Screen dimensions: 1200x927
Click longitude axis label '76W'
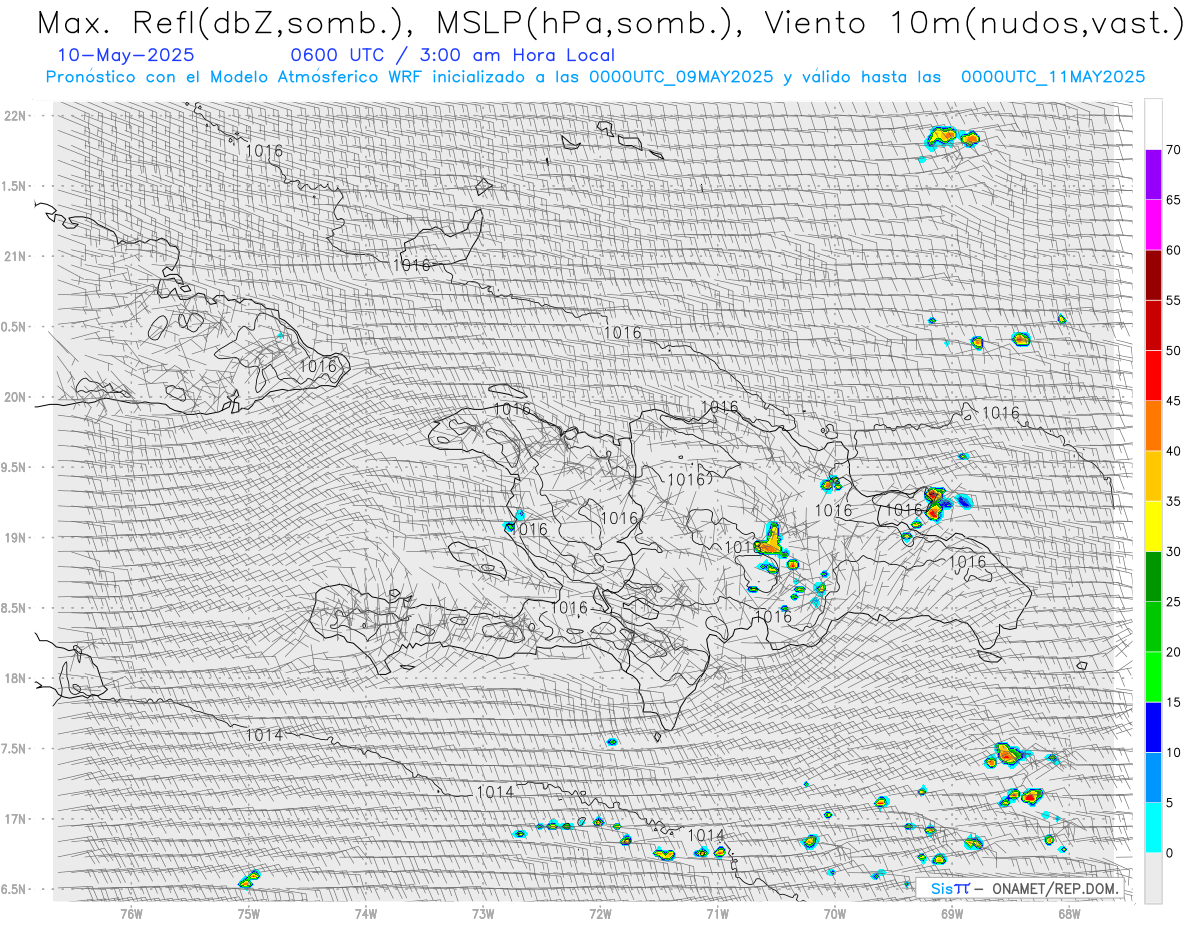click(132, 913)
